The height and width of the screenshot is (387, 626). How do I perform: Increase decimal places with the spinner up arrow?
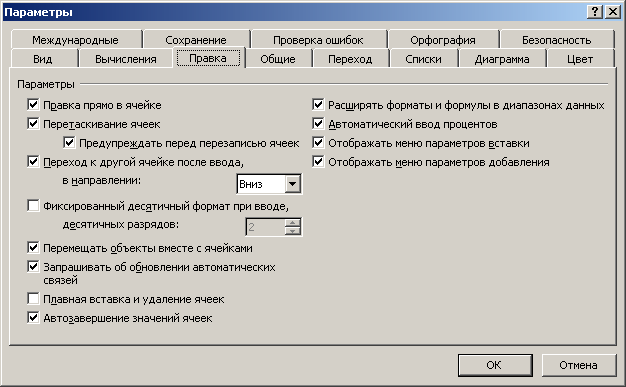pos(293,223)
